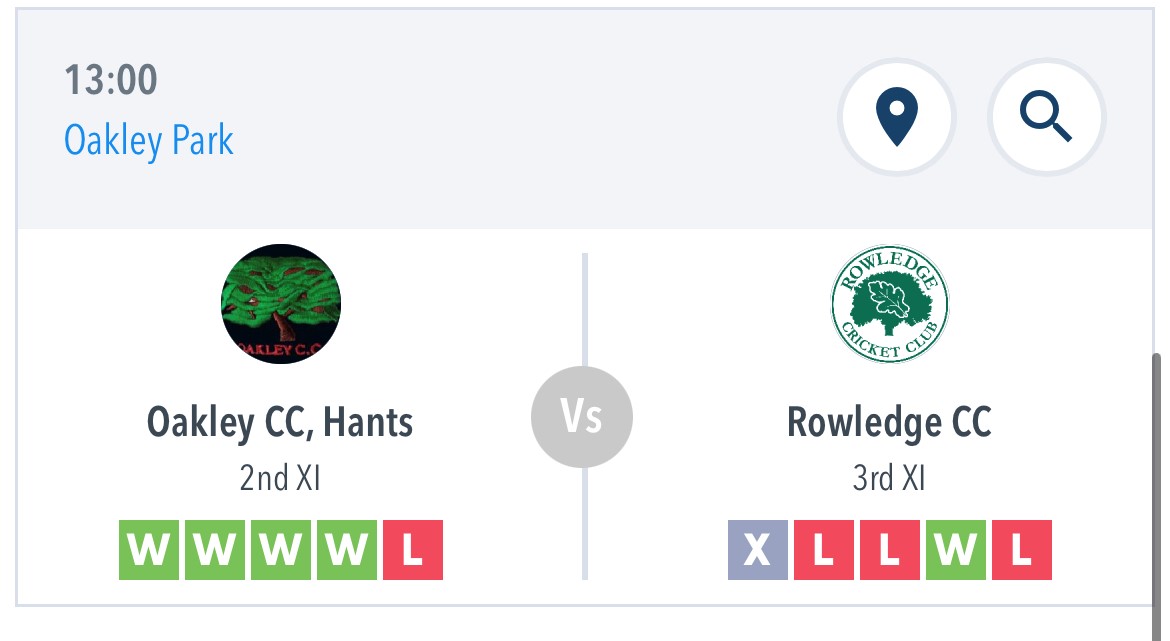This screenshot has width=1170, height=641.
Task: Open the Oakley Park venue link
Action: (x=148, y=140)
